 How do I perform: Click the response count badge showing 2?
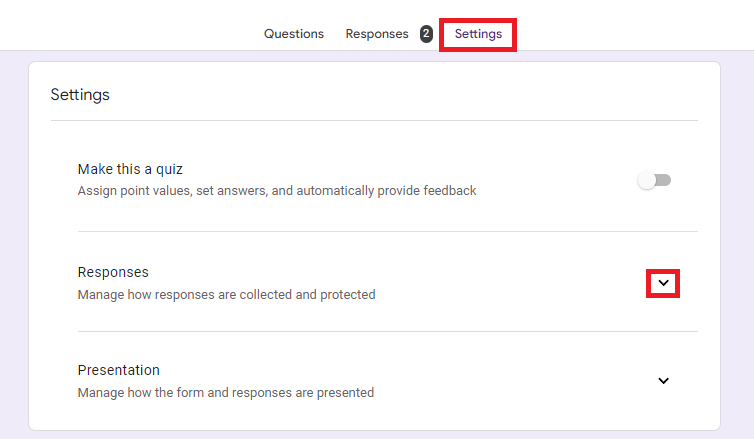(426, 34)
